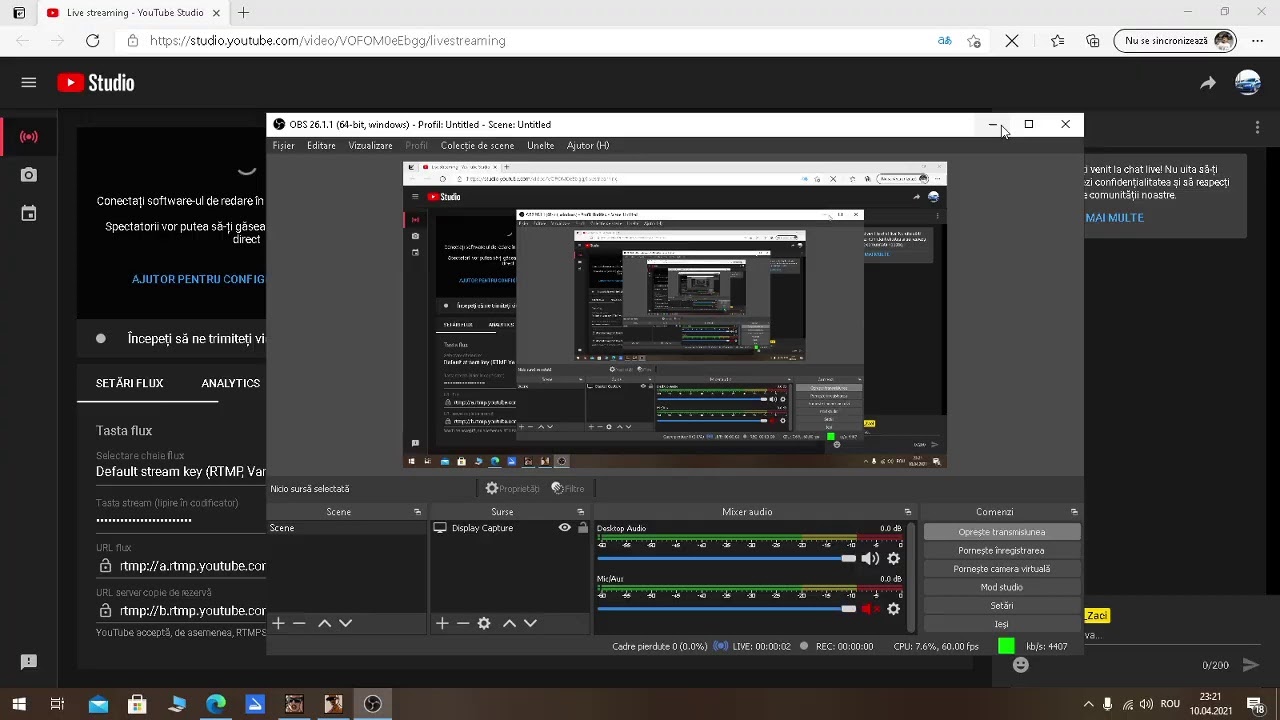Screen dimensions: 1280x720
Task: Move scene down in the Scene panel
Action: (x=345, y=623)
